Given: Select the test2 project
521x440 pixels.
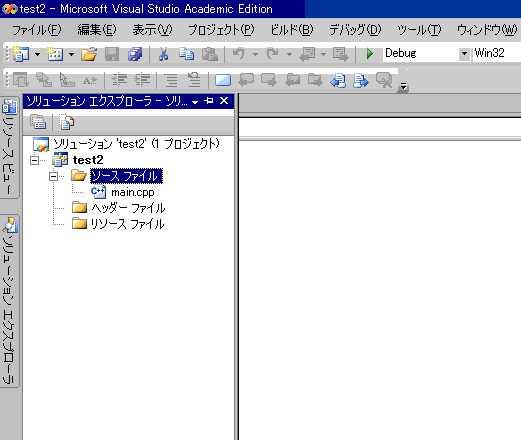Looking at the screenshot, I should (x=88, y=160).
